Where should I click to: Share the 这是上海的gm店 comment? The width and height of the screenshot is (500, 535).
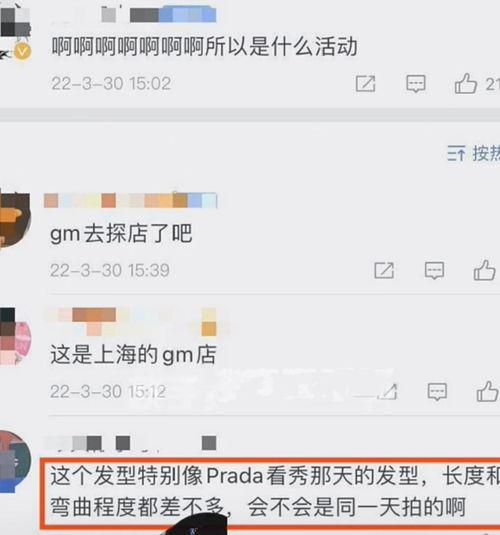click(x=387, y=391)
